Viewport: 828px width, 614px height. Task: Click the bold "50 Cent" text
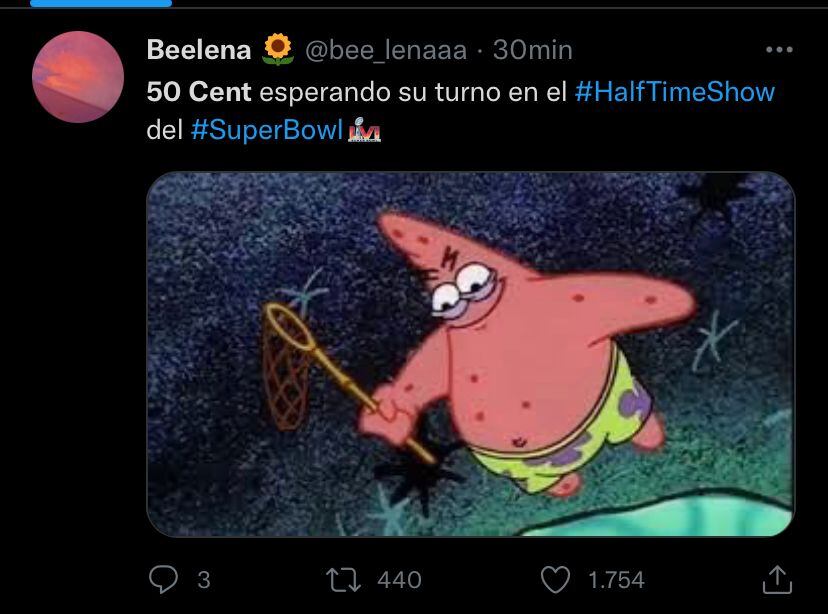pyautogui.click(x=198, y=91)
